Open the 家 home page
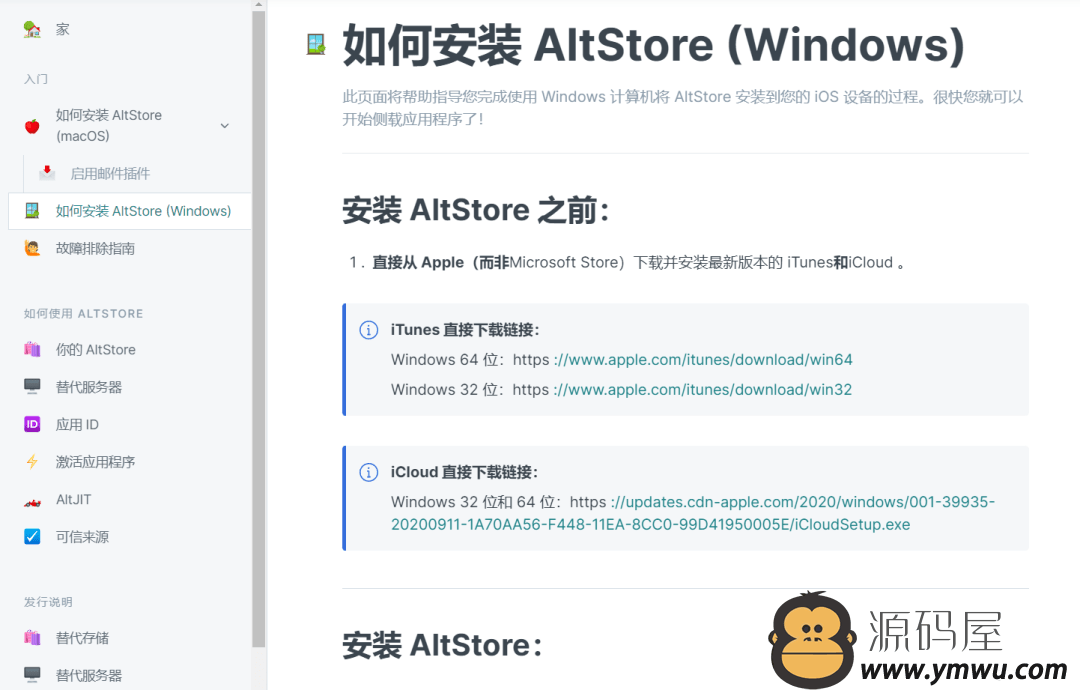 pos(63,30)
